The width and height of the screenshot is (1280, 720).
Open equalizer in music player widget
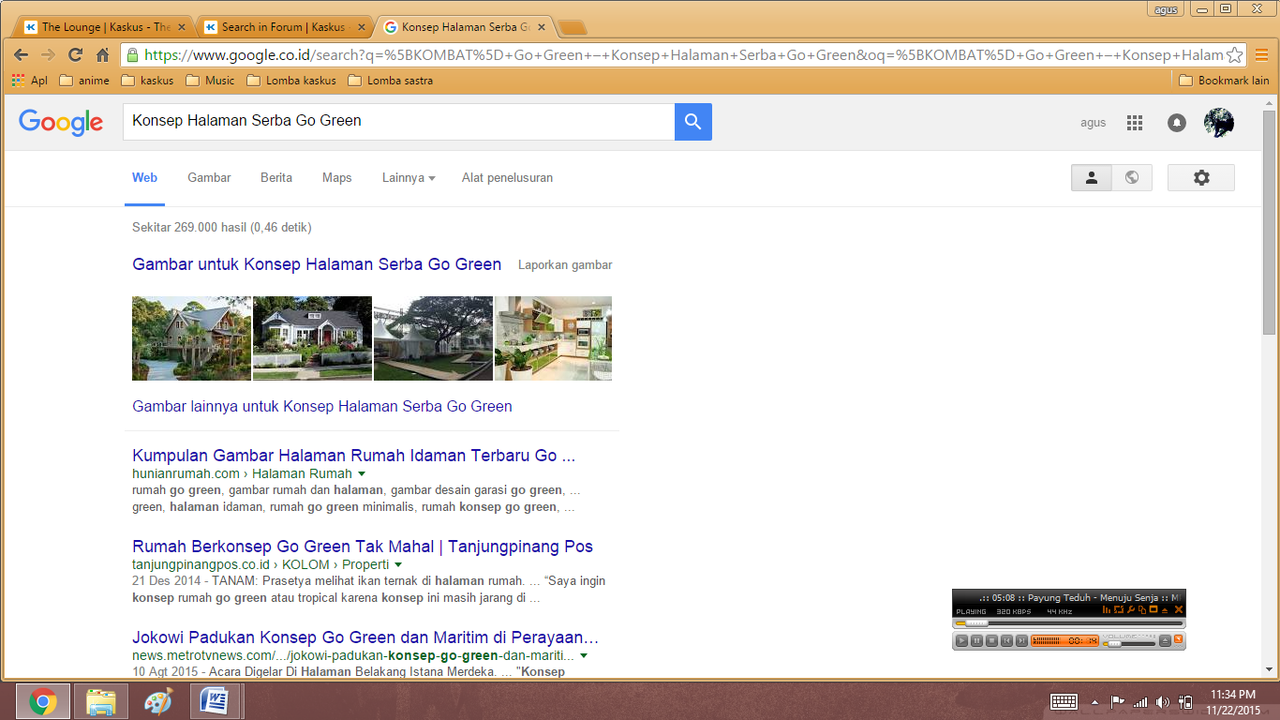pos(1107,610)
